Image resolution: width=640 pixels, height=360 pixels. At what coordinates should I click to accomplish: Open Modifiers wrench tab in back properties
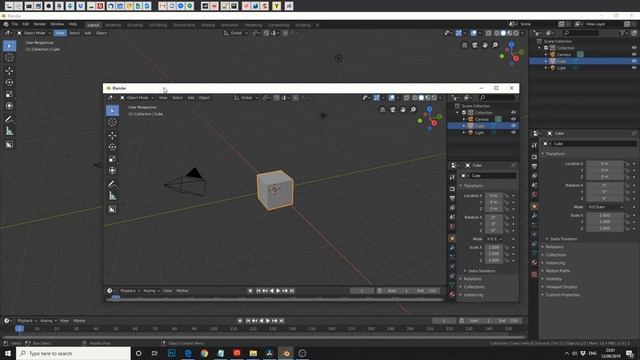[x=534, y=216]
